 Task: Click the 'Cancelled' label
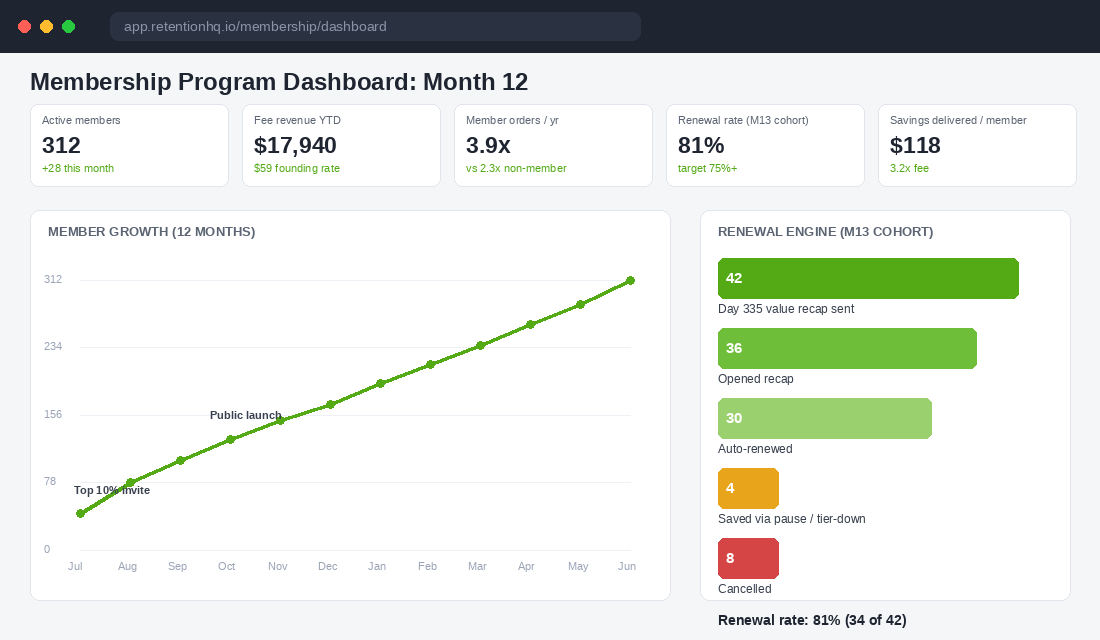(744, 589)
